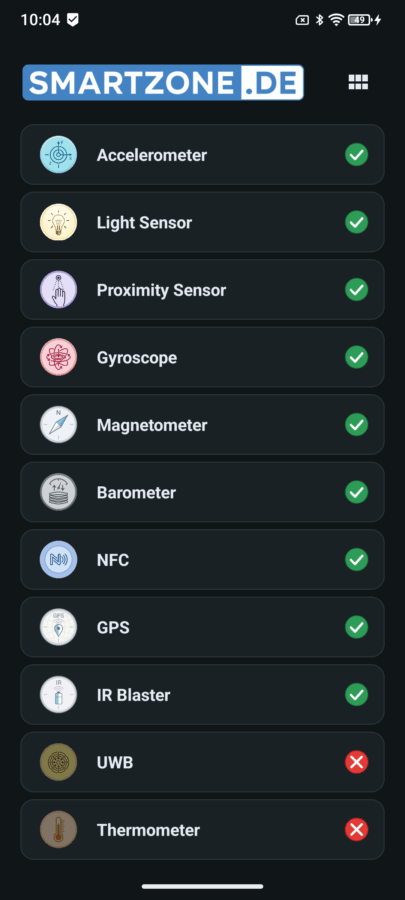Tap the Accelerometer target icon
Image resolution: width=405 pixels, height=900 pixels.
pyautogui.click(x=59, y=155)
